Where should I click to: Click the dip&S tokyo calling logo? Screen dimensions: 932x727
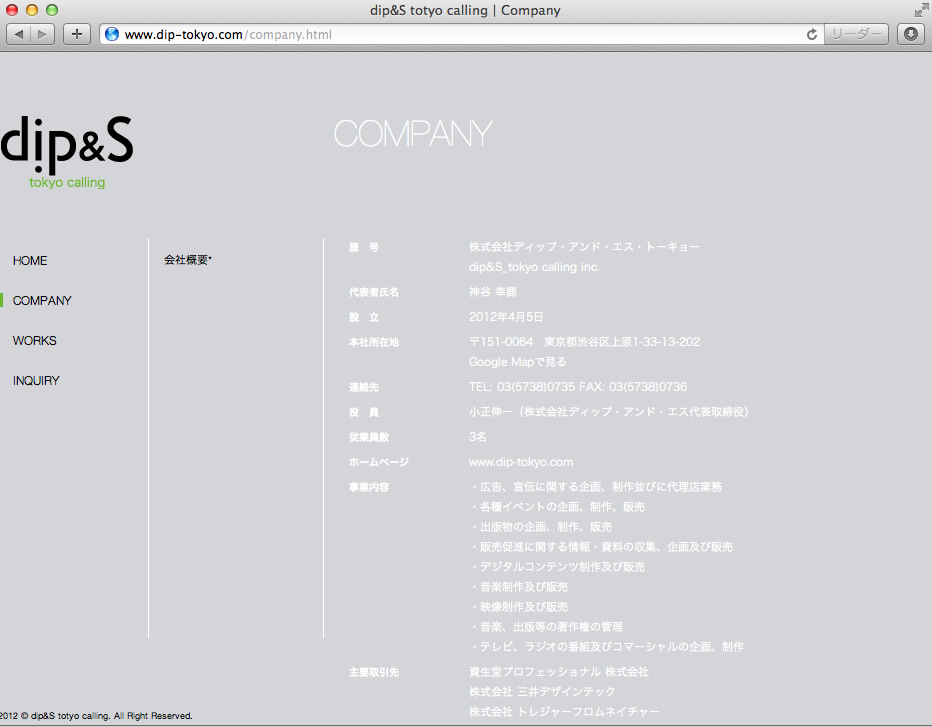(67, 152)
